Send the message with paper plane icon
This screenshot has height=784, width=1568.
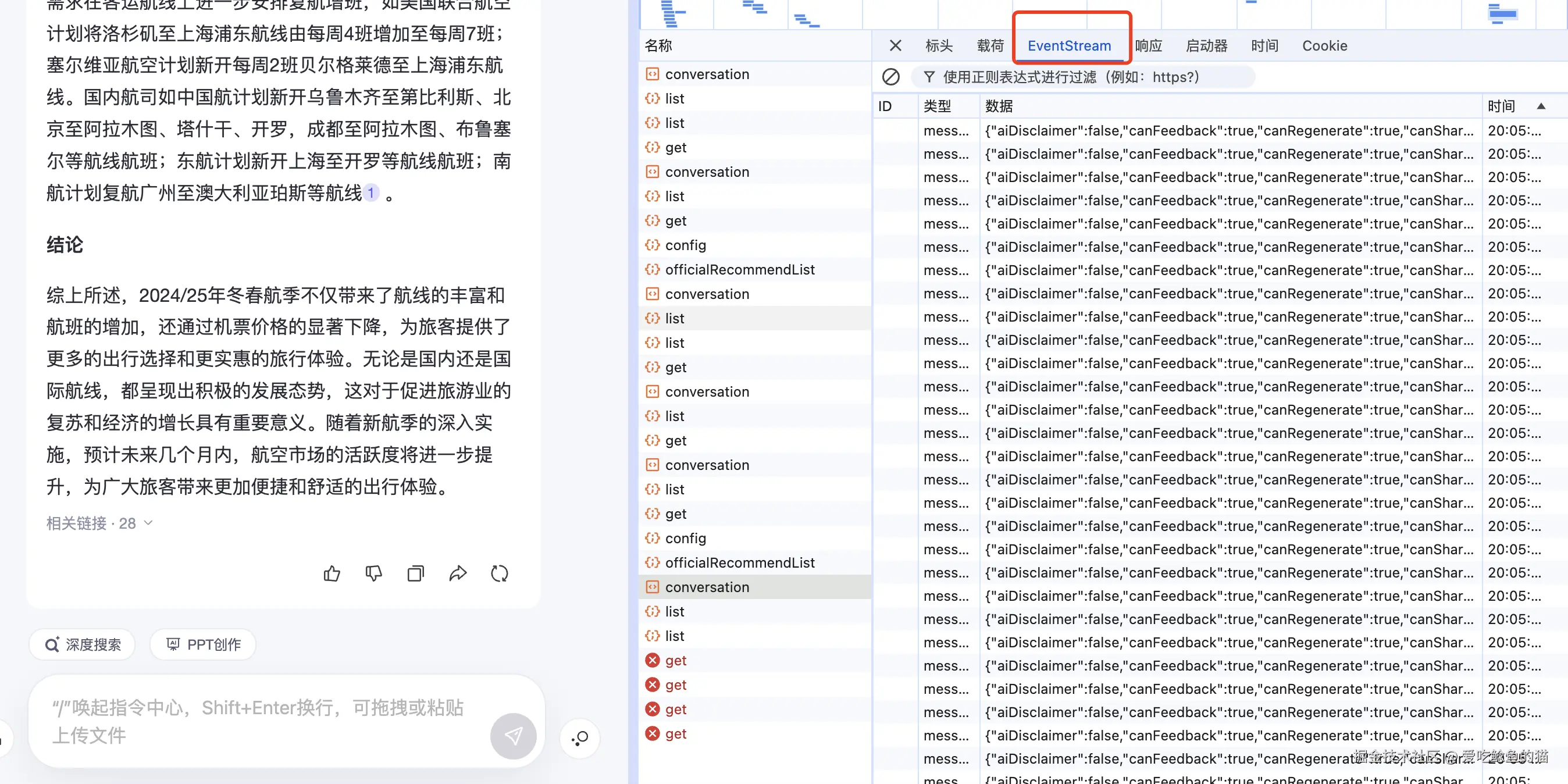click(x=513, y=736)
